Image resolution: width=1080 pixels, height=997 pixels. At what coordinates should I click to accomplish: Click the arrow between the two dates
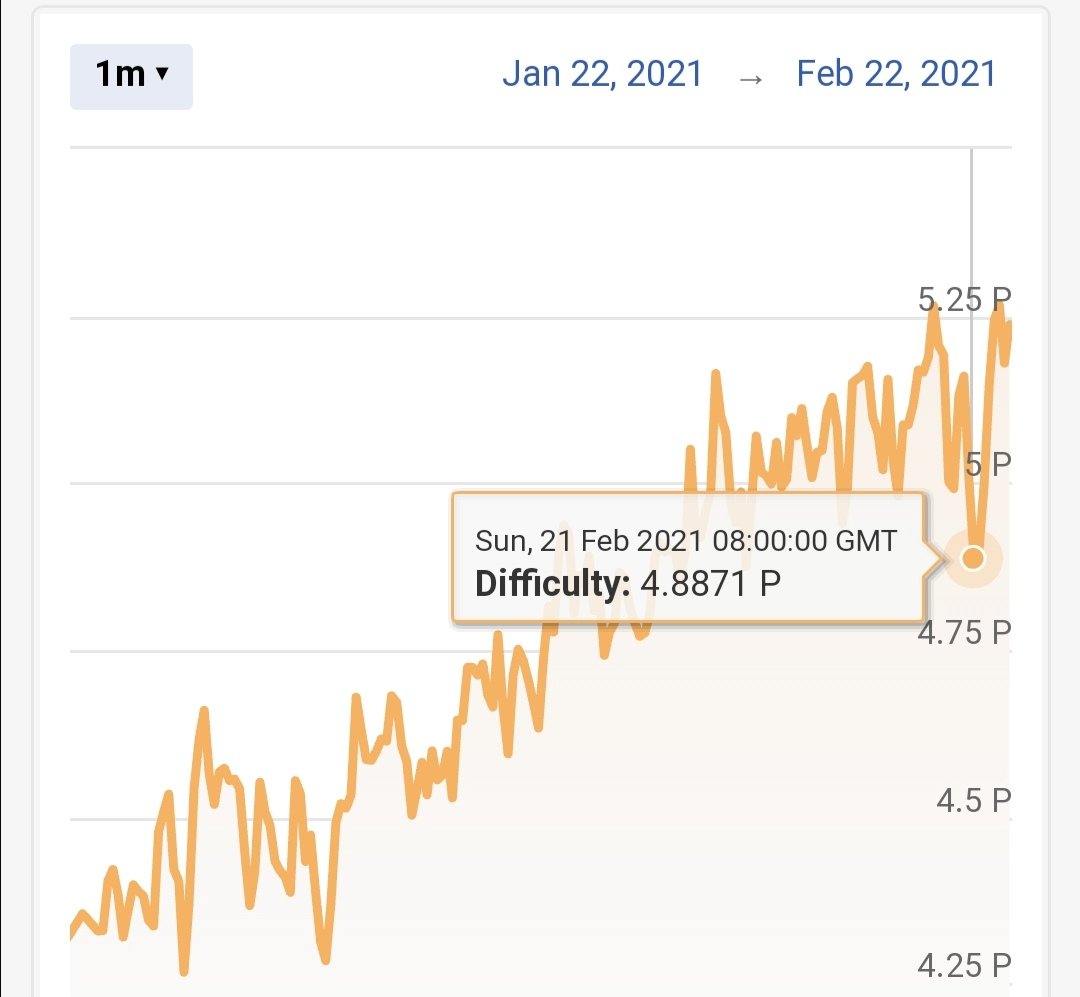750,79
